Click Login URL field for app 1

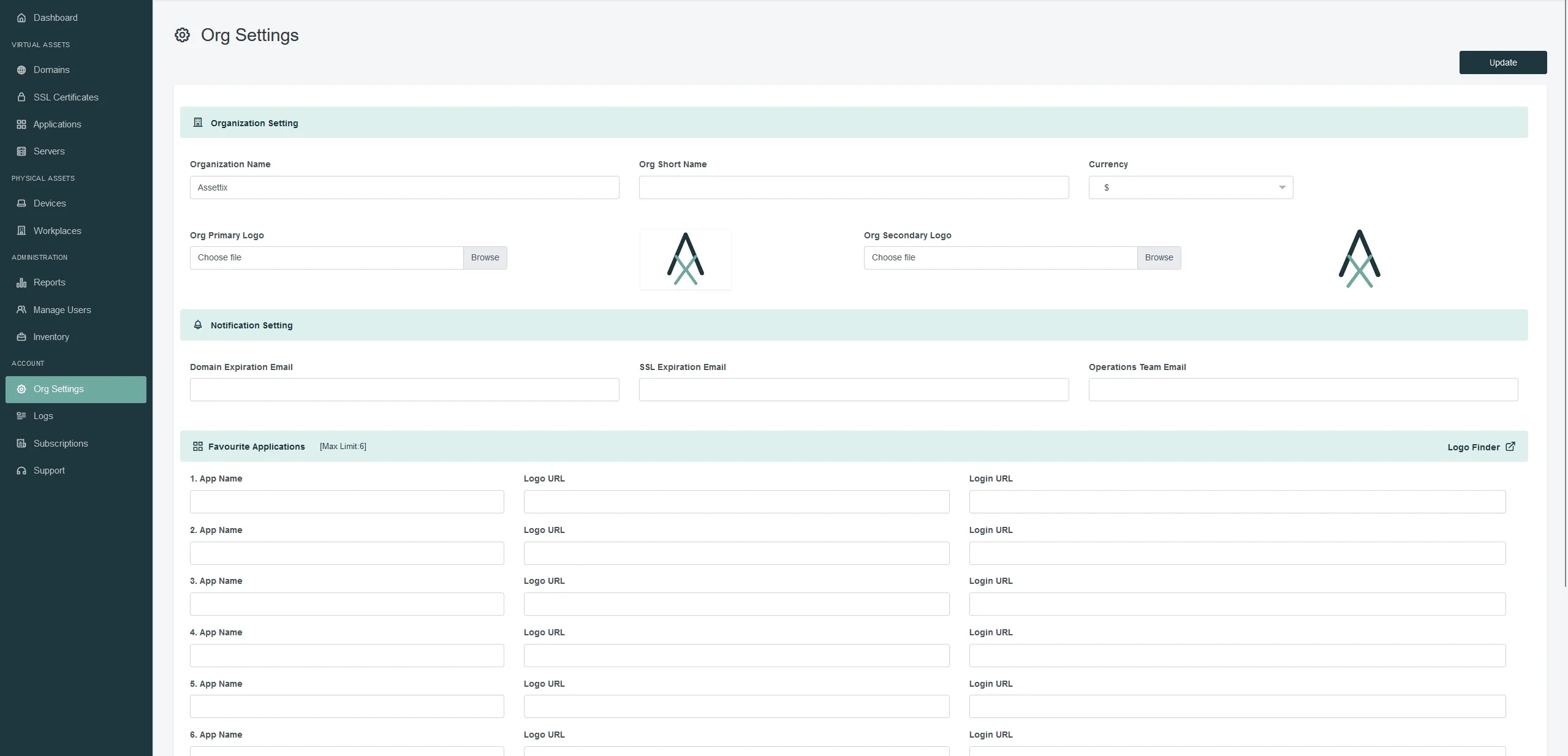click(1237, 502)
